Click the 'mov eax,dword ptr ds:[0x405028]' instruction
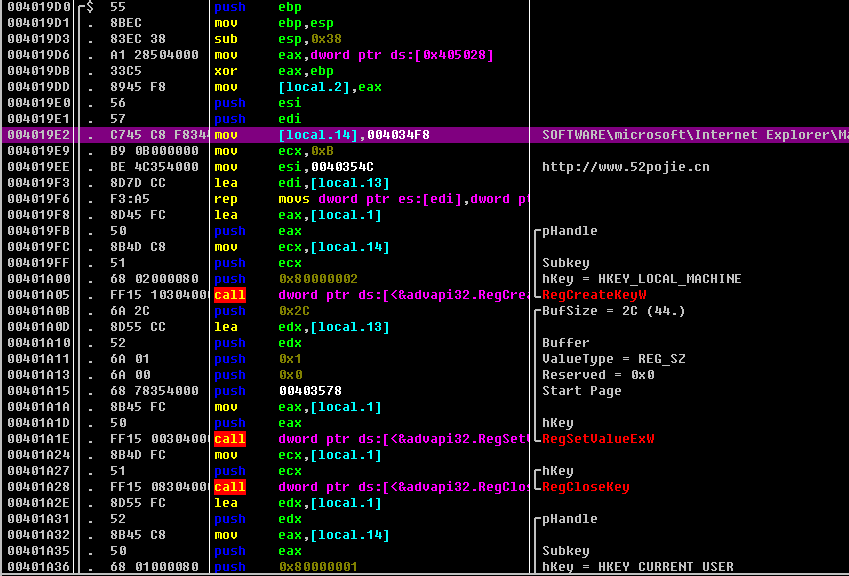The width and height of the screenshot is (849, 576). (385, 55)
